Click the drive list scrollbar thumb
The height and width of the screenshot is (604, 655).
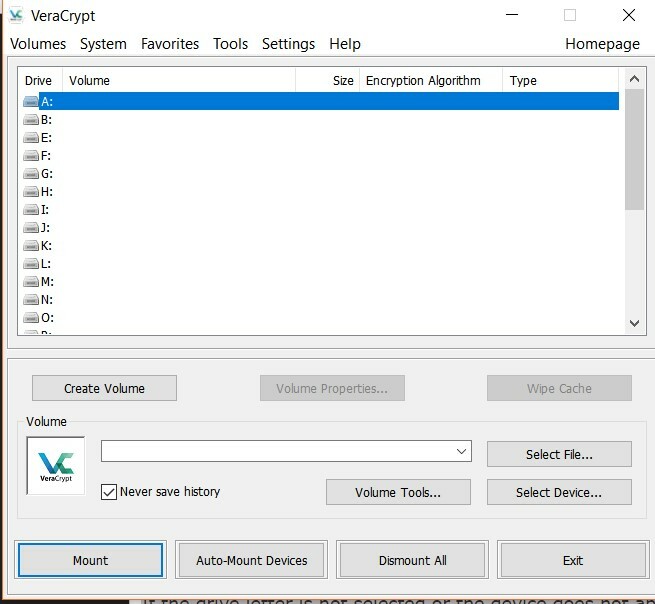coord(634,149)
